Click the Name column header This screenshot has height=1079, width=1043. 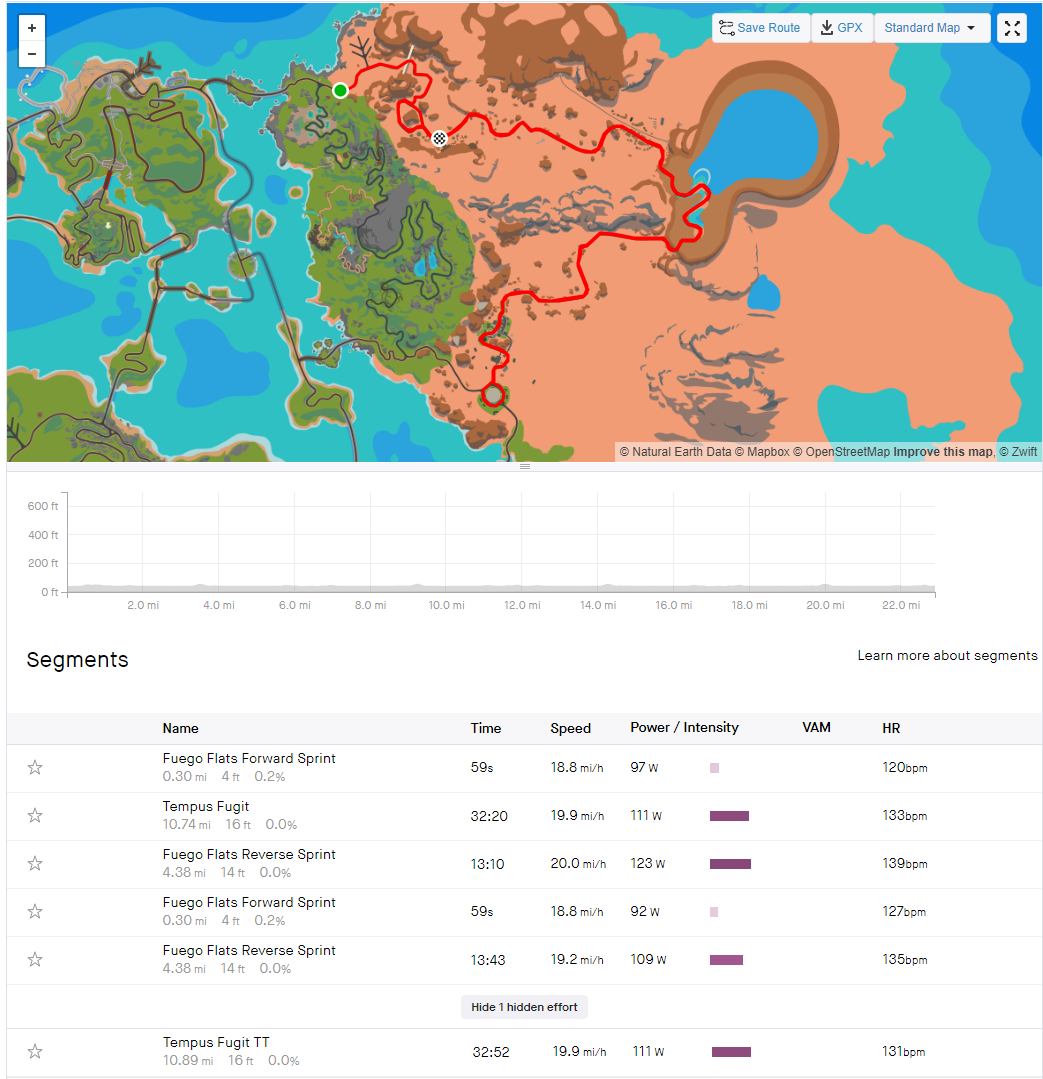180,728
